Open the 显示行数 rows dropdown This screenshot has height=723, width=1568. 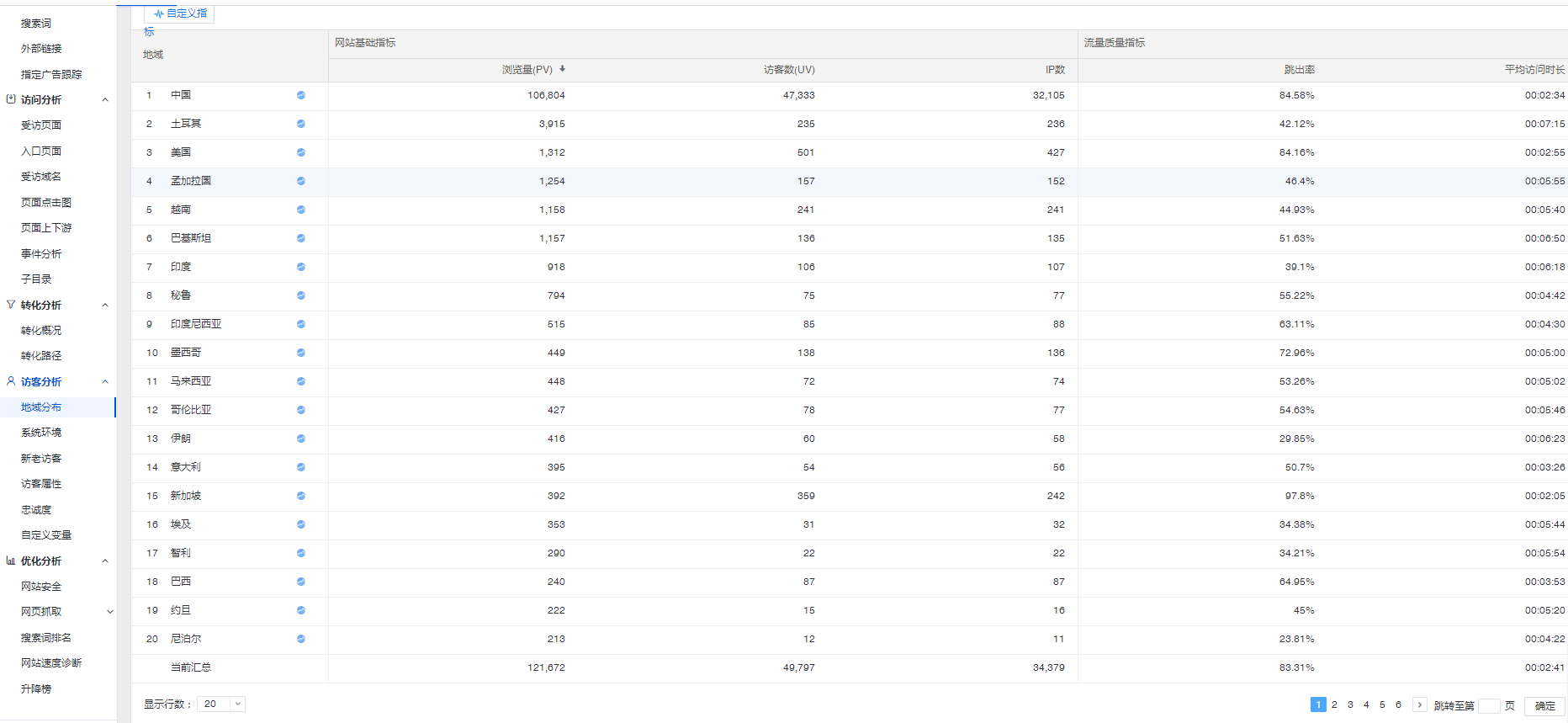(x=220, y=704)
